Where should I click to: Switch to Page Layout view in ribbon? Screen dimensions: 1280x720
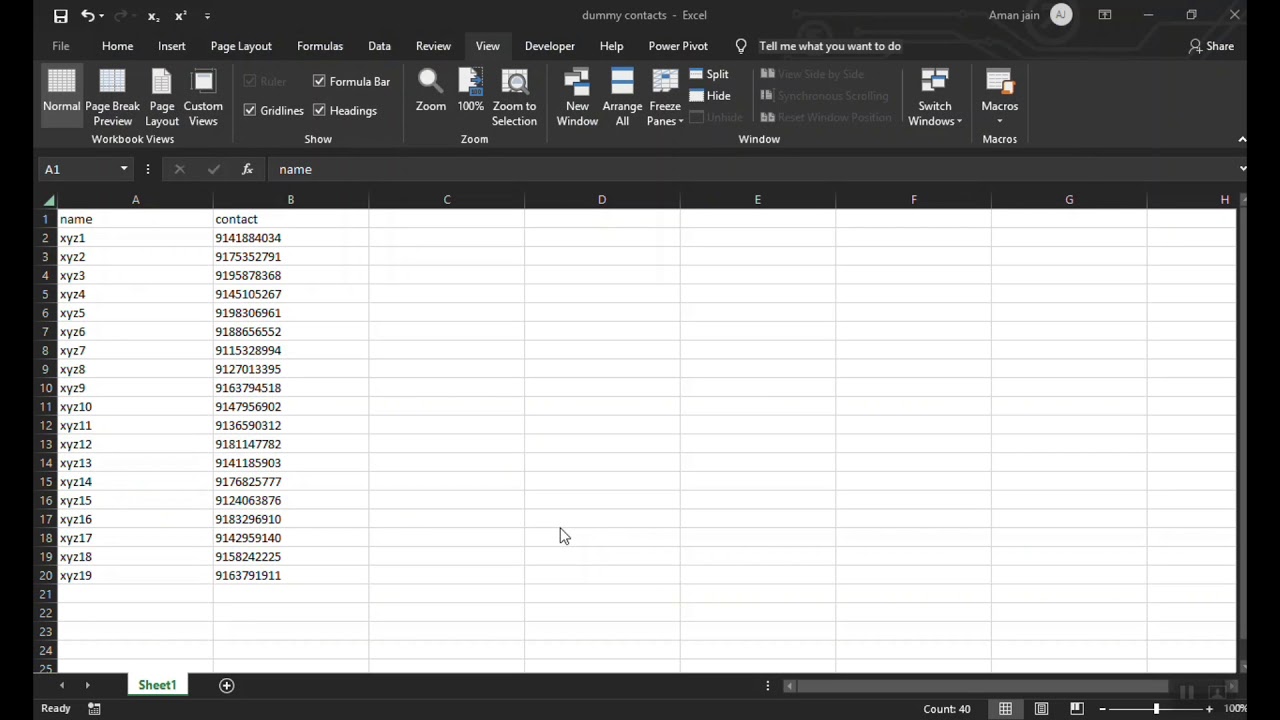[x=162, y=97]
